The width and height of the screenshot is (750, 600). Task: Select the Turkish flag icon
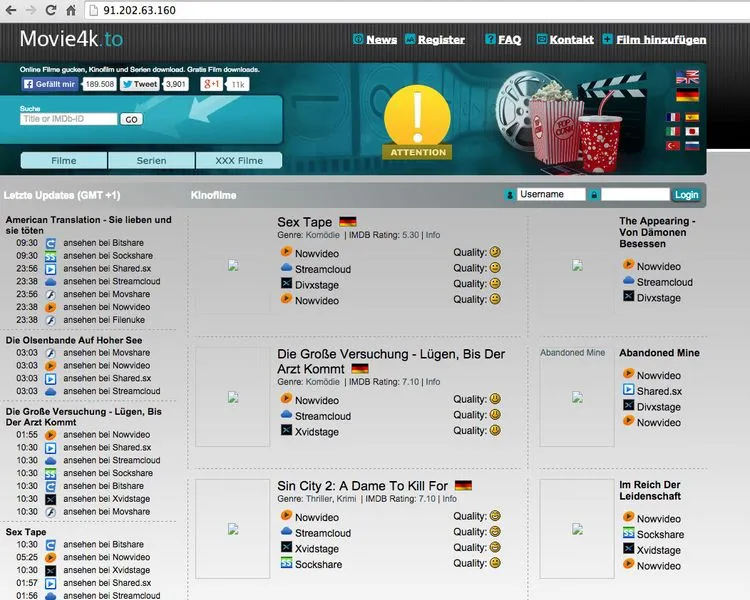pos(673,145)
